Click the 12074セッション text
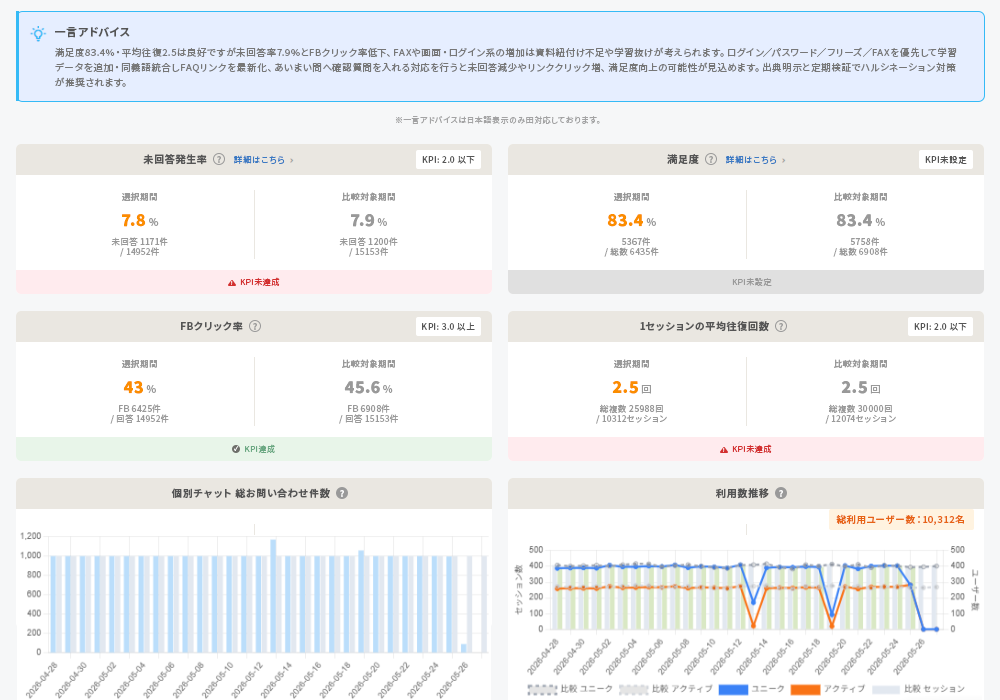This screenshot has width=1000, height=700. pyautogui.click(x=860, y=419)
